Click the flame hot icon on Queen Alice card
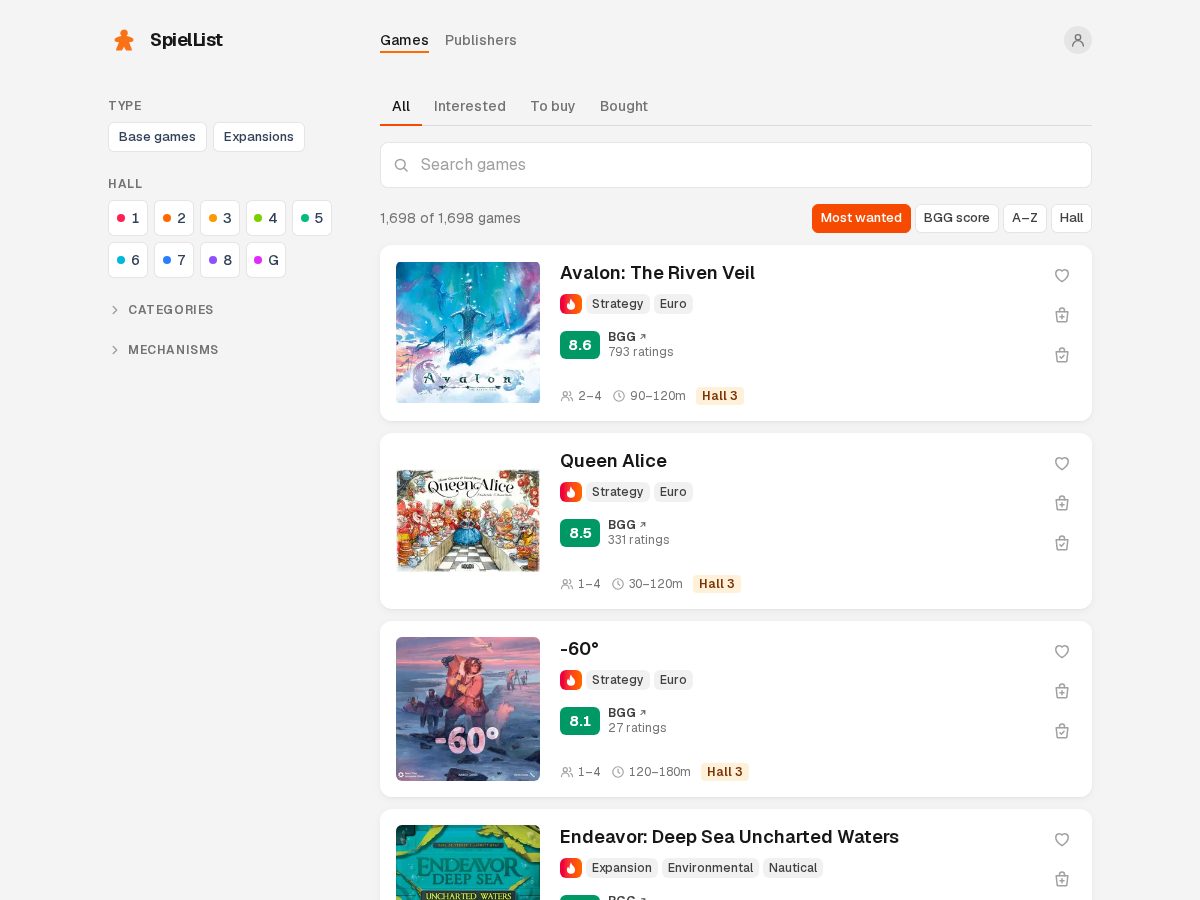Screen dimensions: 1200x900 pyautogui.click(x=571, y=492)
